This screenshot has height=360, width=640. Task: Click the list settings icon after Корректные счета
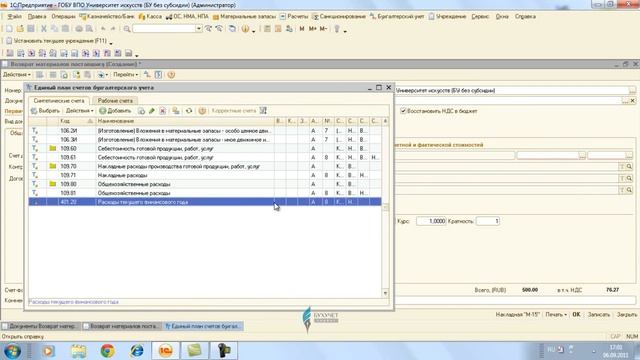263,111
